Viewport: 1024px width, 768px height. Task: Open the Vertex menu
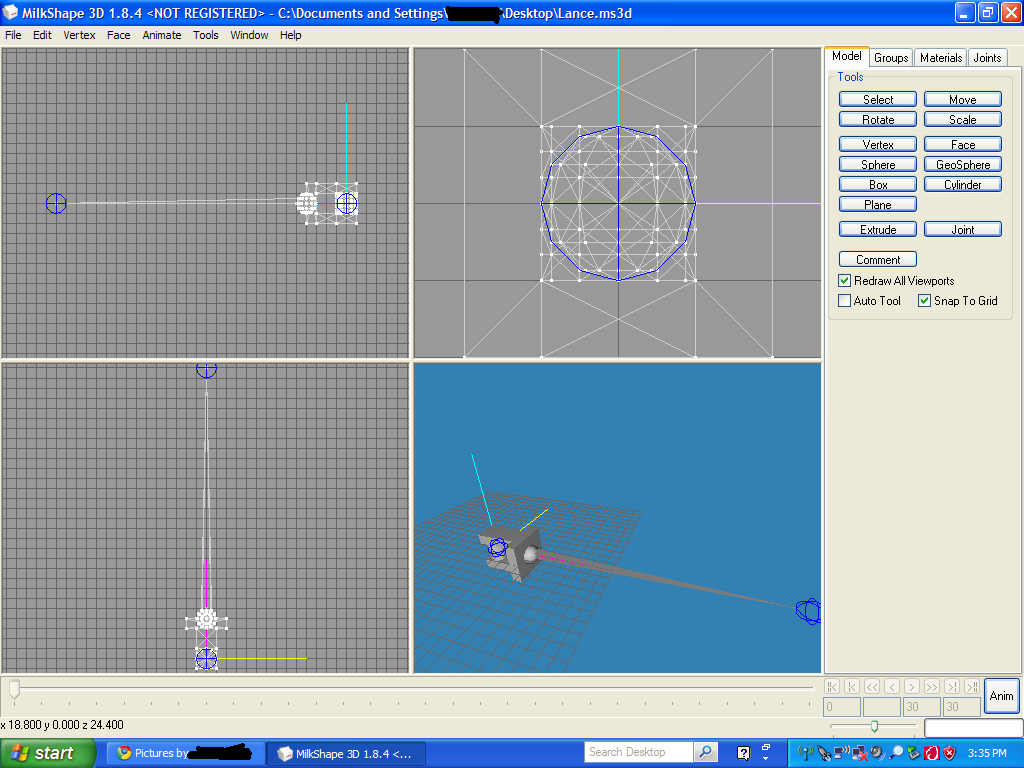click(x=79, y=35)
